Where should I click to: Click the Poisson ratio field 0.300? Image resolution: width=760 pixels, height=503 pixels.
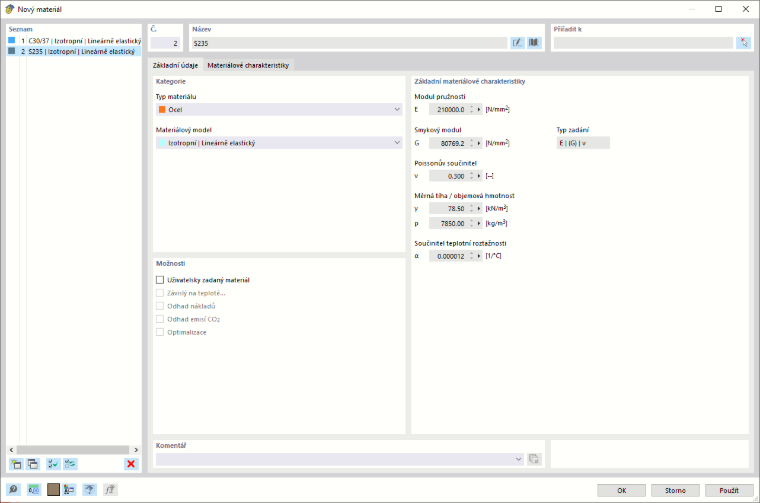tap(448, 176)
